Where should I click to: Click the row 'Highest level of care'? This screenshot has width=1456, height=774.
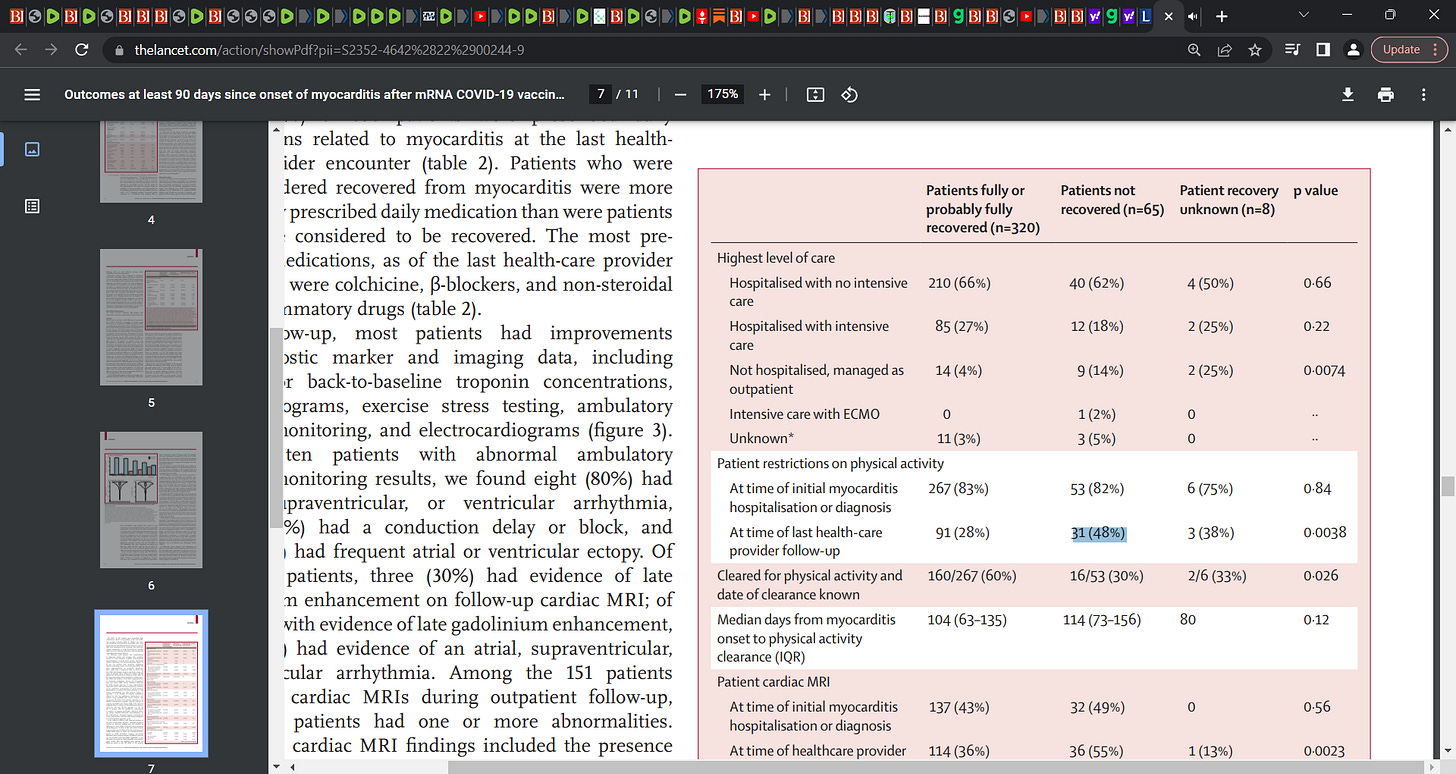tap(776, 258)
